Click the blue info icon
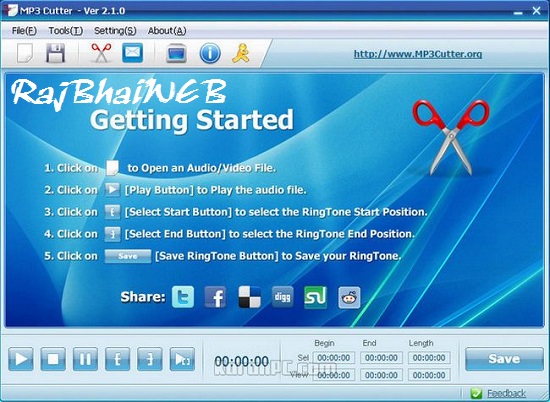Screen dimensions: 550x402 [210, 54]
